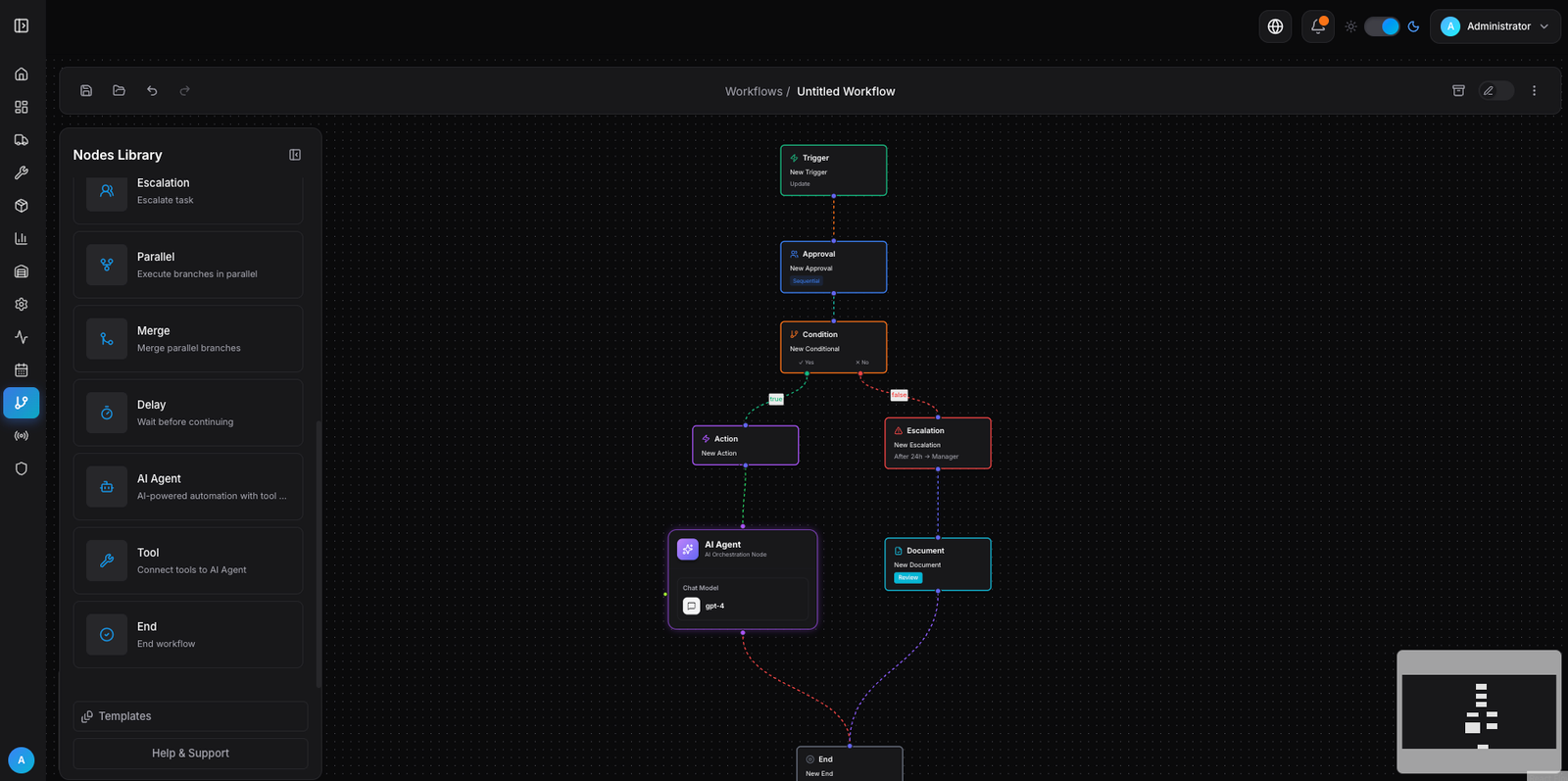Open the three-dot more options menu
Viewport: 1568px width, 781px height.
click(1534, 91)
